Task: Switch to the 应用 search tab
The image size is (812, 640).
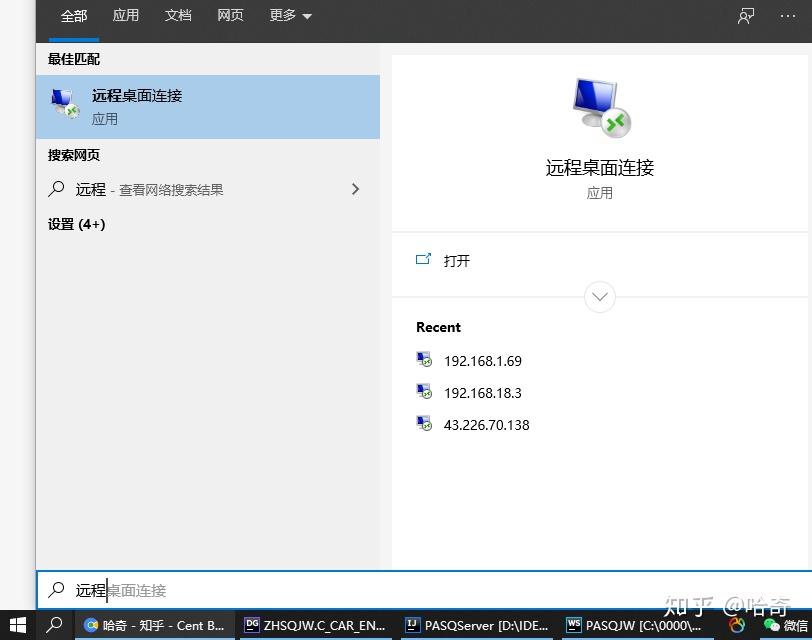Action: point(126,16)
